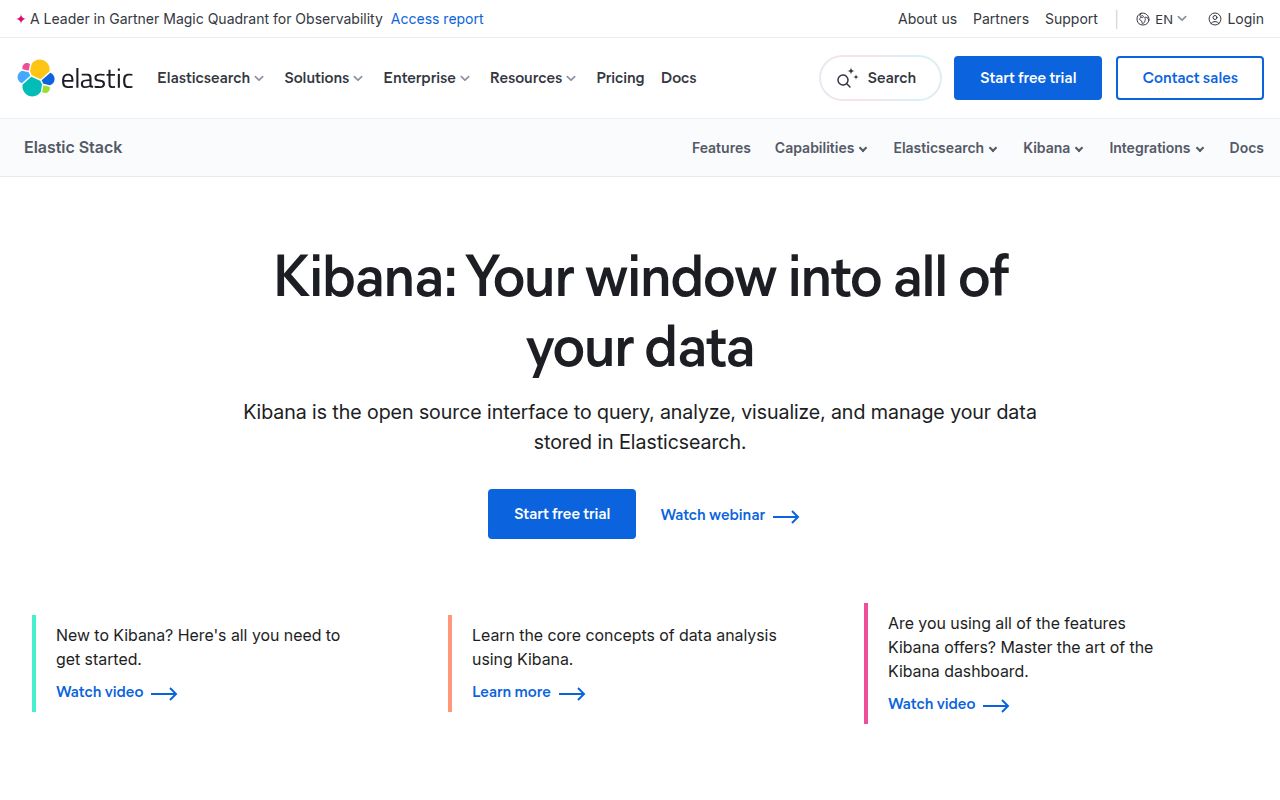The width and height of the screenshot is (1280, 800).
Task: Click the Search box
Action: (880, 78)
